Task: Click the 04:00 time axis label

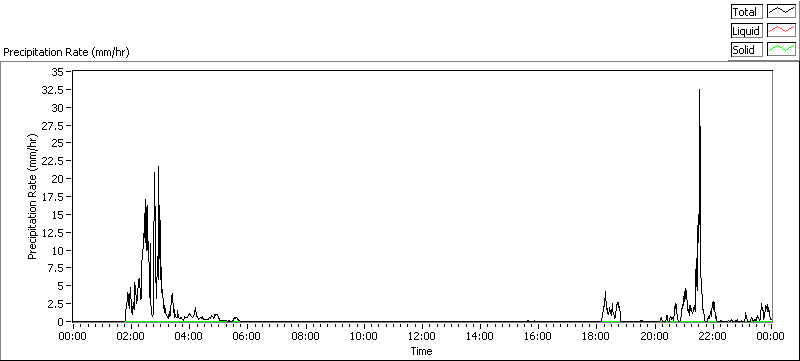Action: 189,337
